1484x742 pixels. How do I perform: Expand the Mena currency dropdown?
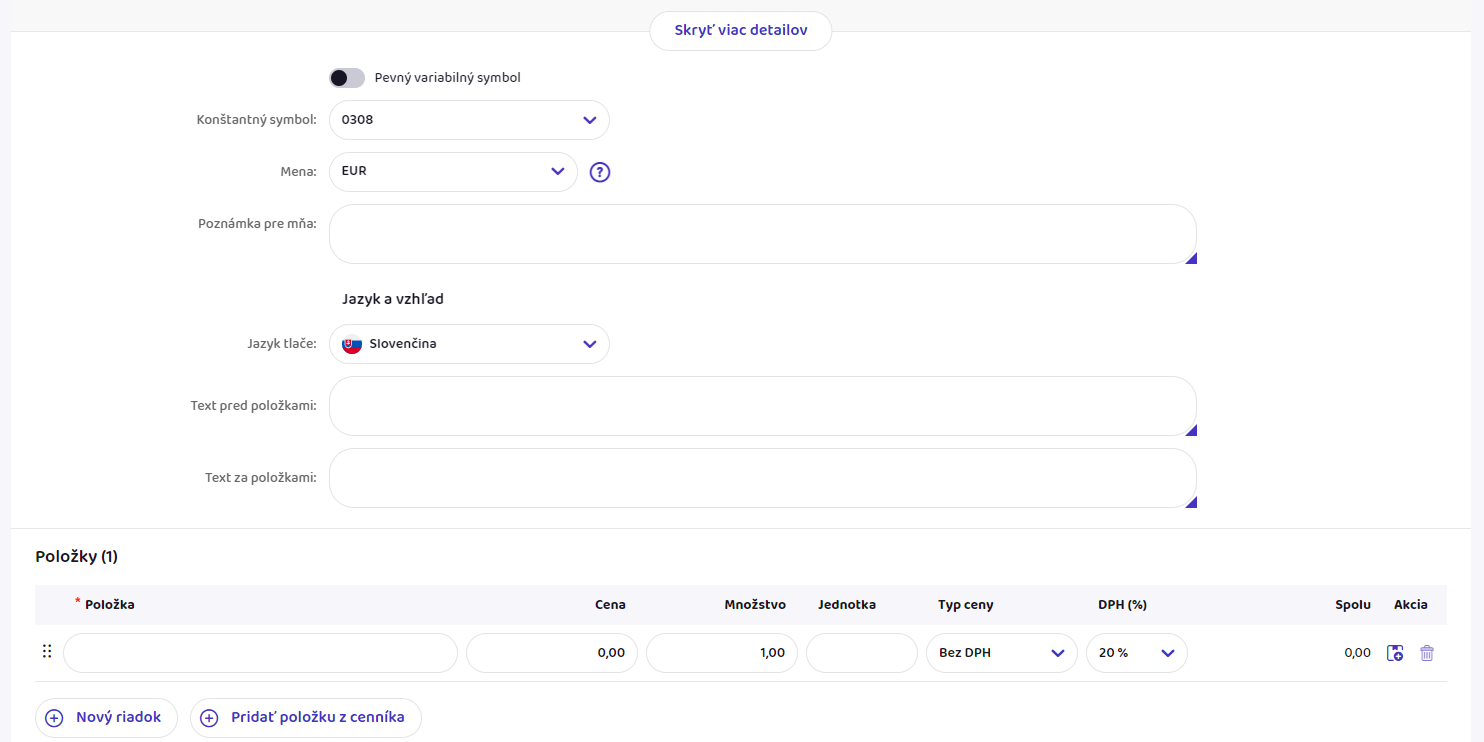(x=453, y=172)
